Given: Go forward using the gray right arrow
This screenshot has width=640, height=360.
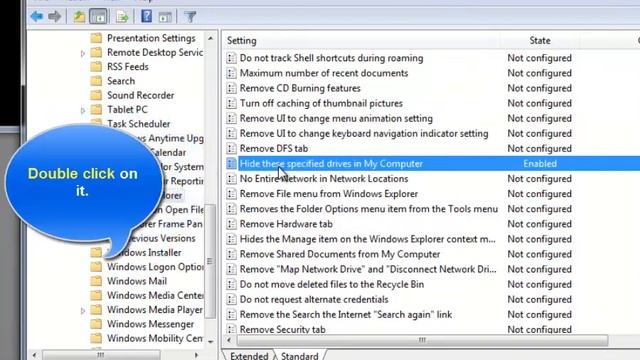Looking at the screenshot, I should point(54,17).
